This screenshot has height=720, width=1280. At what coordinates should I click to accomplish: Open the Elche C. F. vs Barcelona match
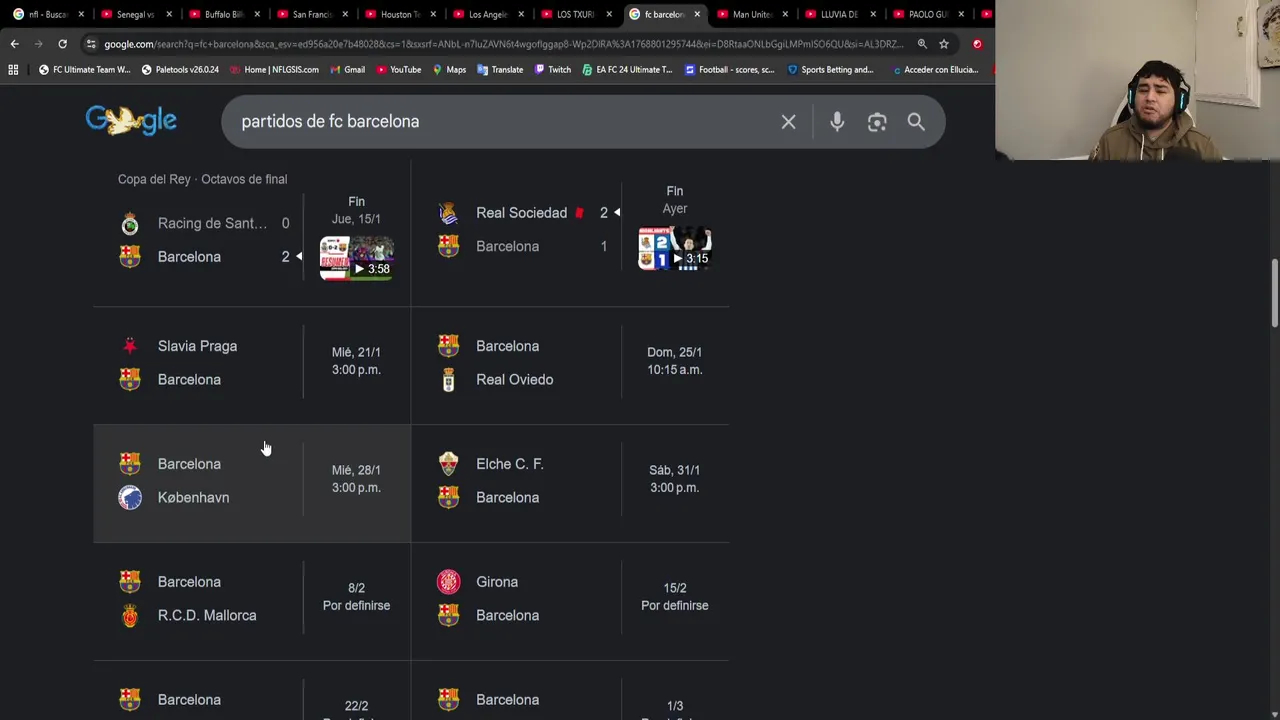click(x=571, y=483)
